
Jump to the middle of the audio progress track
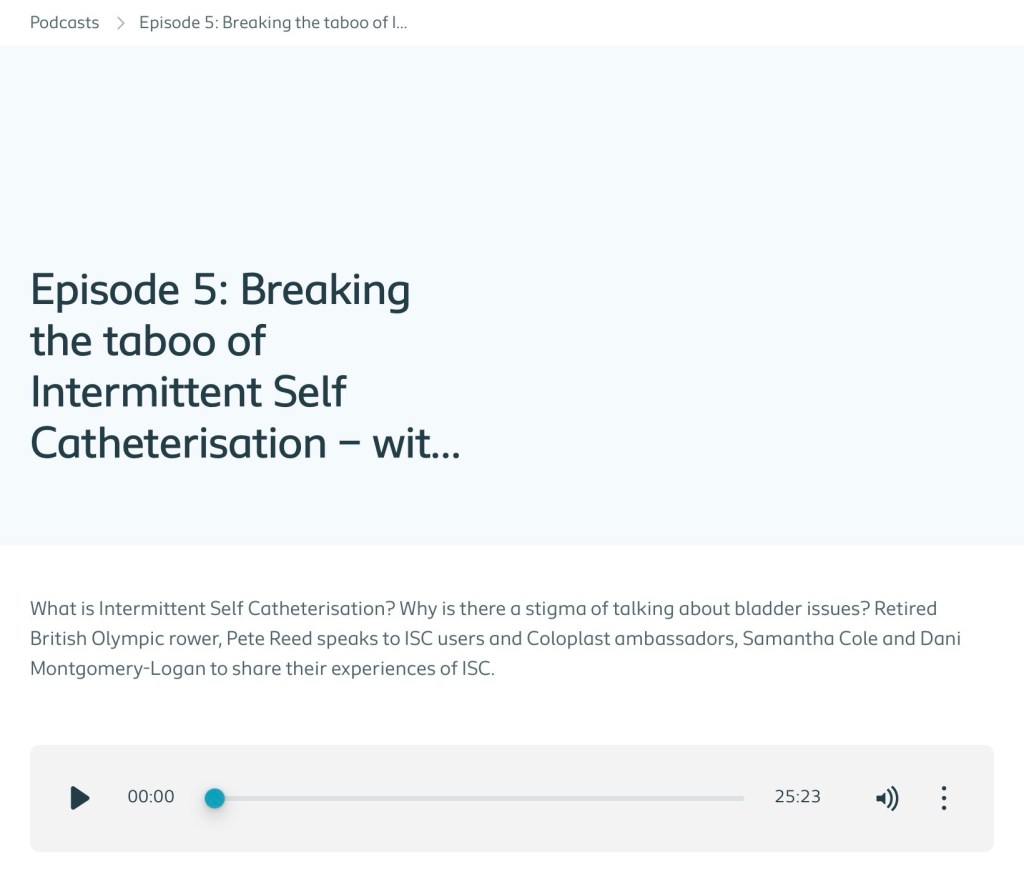[480, 798]
